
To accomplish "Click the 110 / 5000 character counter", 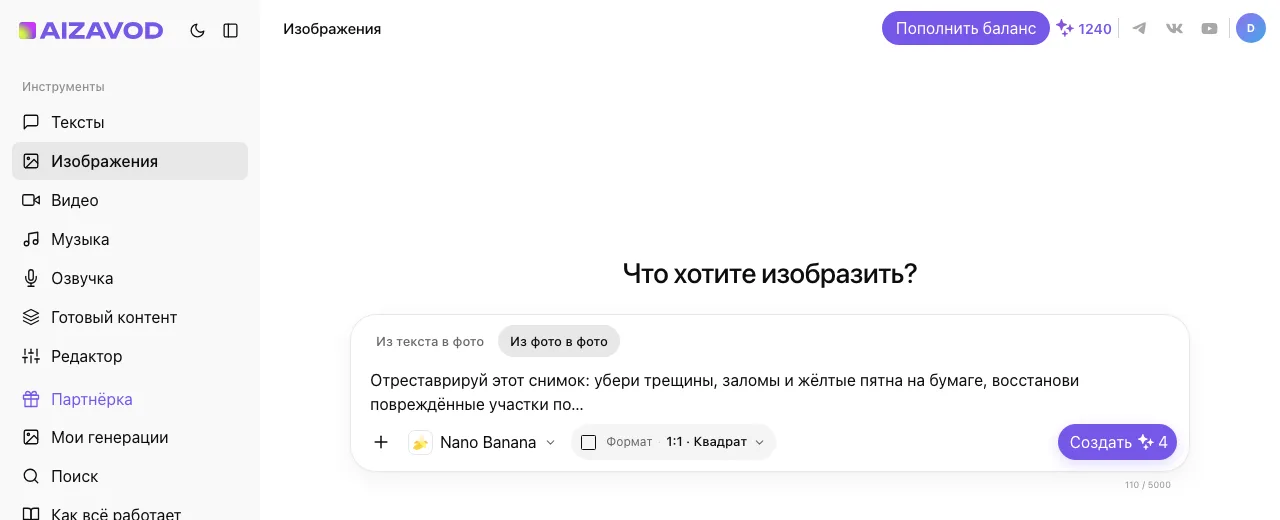I will [x=1148, y=485].
